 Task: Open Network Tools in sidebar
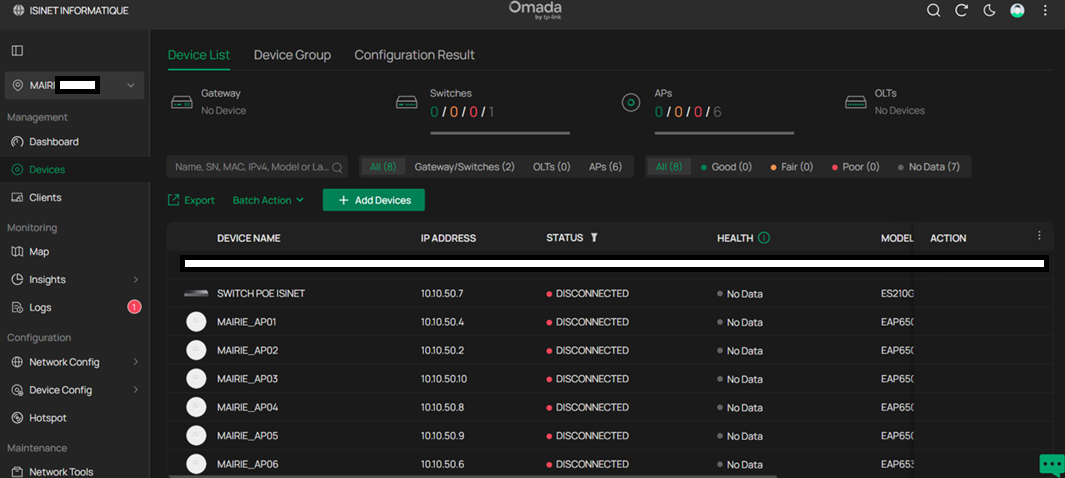[61, 472]
